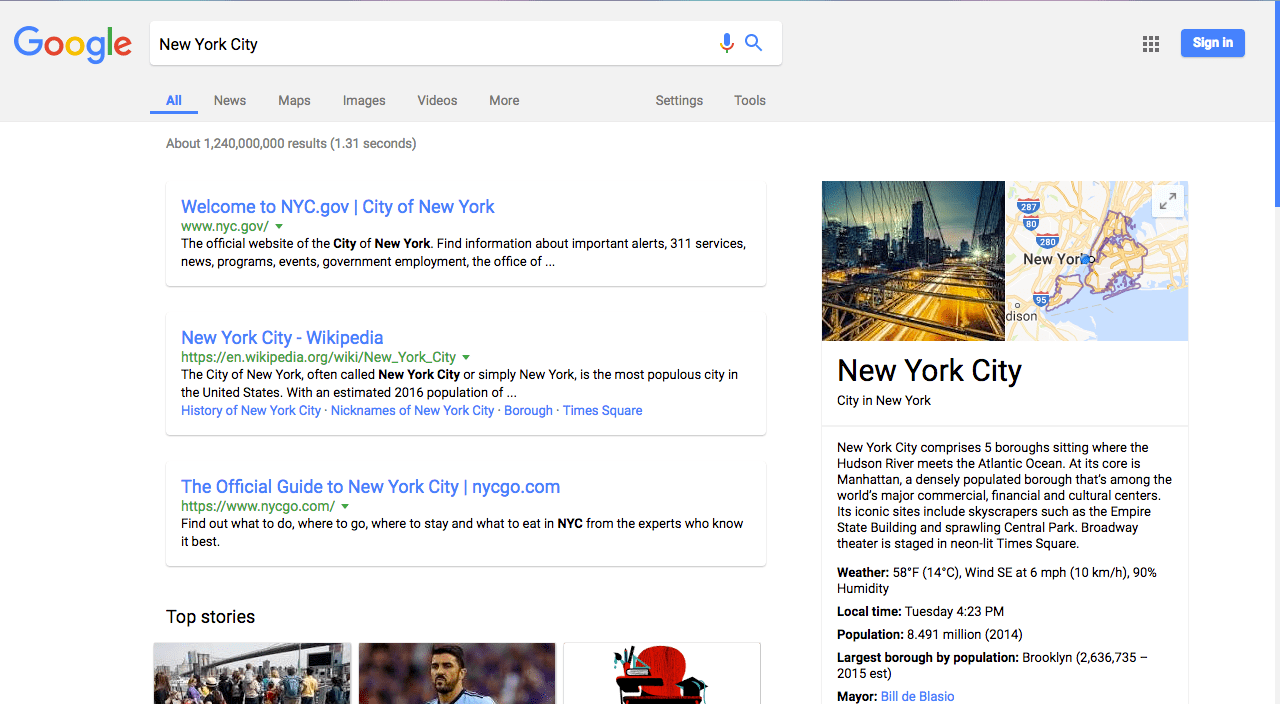Open the Settings menu
Image resolution: width=1280 pixels, height=704 pixels.
[x=679, y=101]
